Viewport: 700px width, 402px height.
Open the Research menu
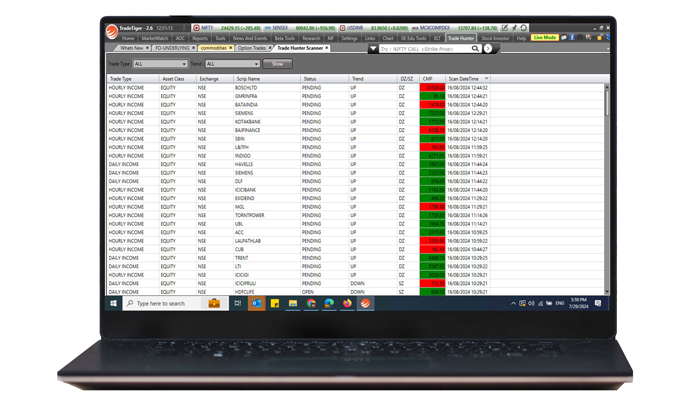311,38
